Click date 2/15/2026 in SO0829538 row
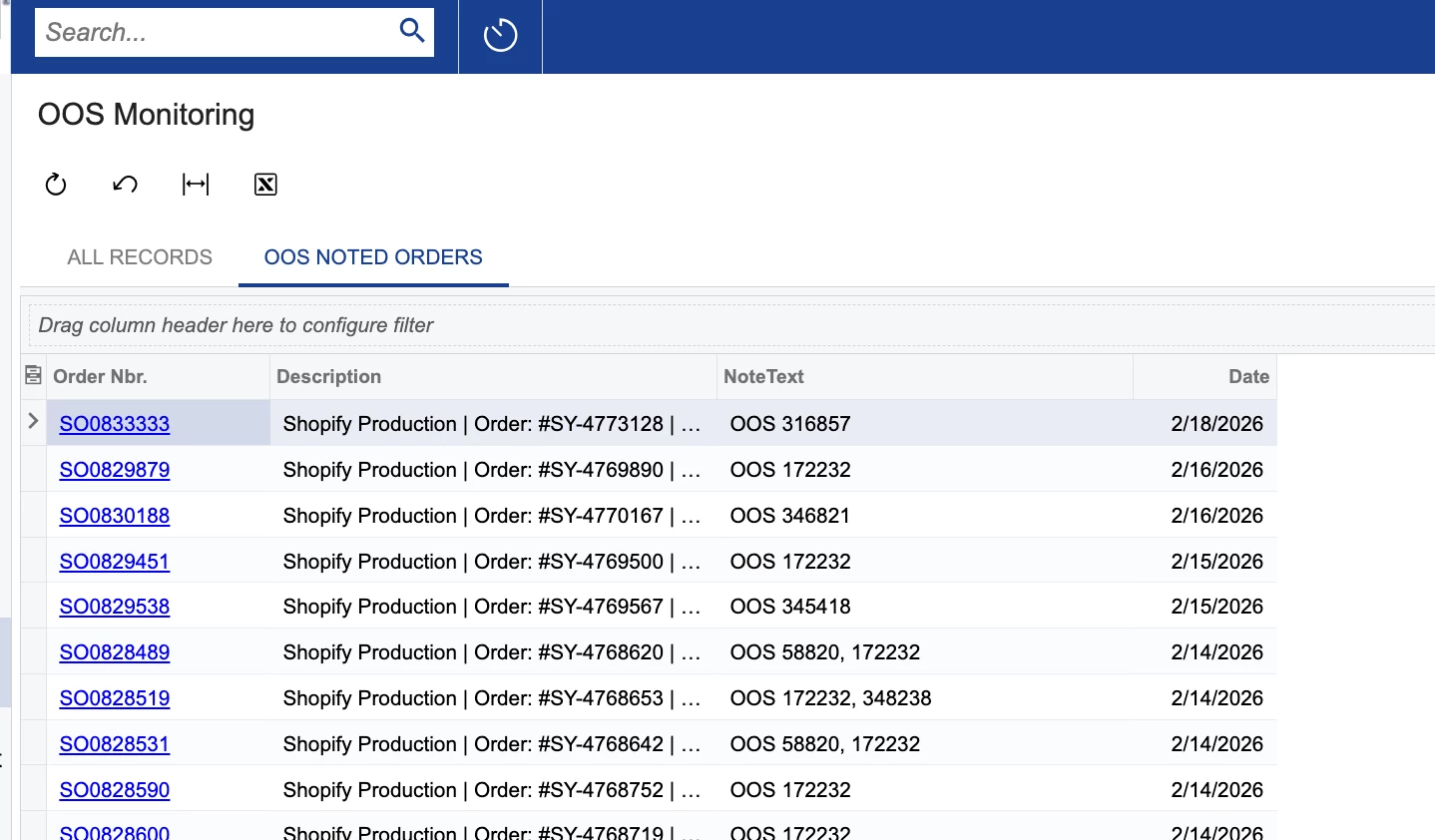 click(x=1205, y=607)
